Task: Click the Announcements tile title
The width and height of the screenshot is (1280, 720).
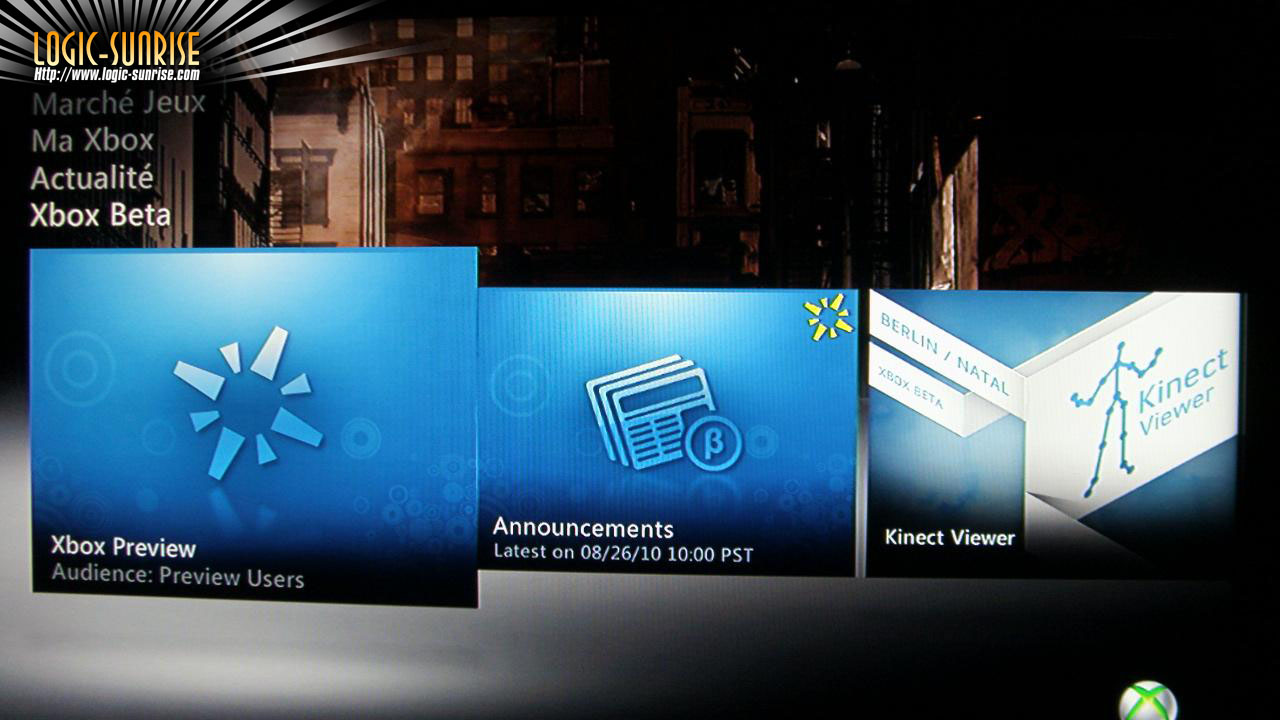Action: (x=583, y=528)
